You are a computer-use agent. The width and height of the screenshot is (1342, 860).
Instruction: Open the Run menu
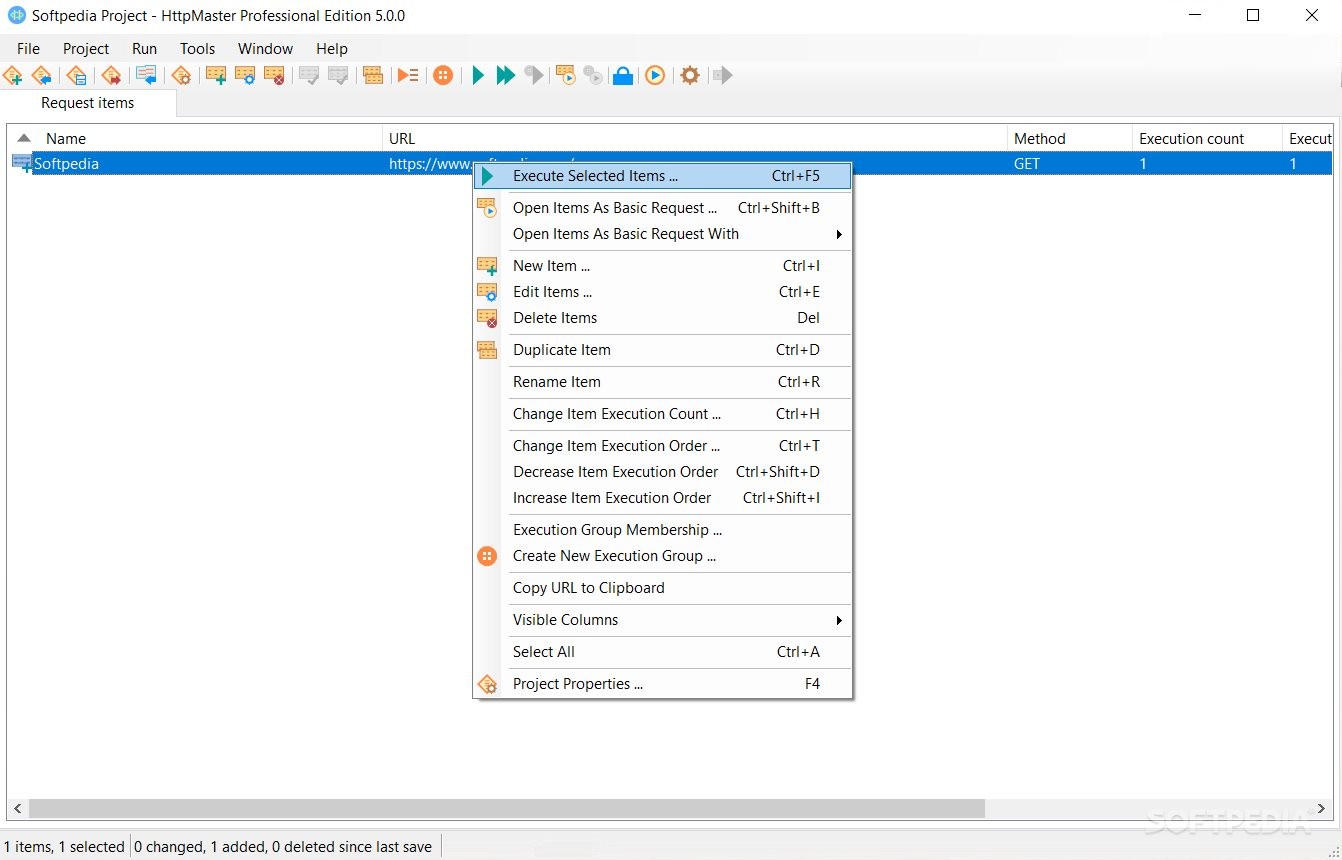[144, 48]
